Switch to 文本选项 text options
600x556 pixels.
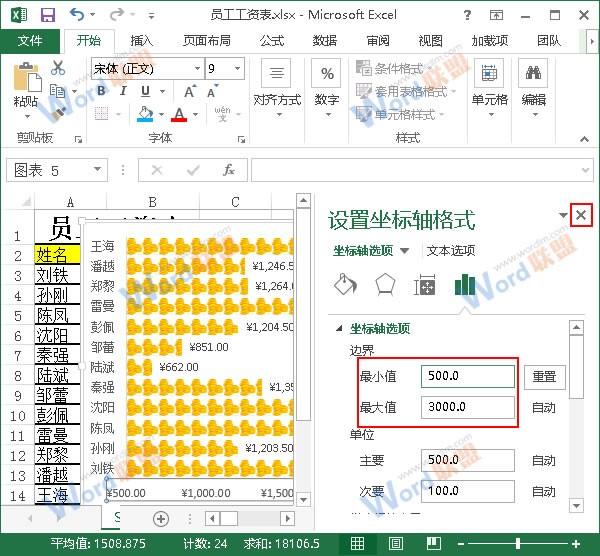(451, 251)
